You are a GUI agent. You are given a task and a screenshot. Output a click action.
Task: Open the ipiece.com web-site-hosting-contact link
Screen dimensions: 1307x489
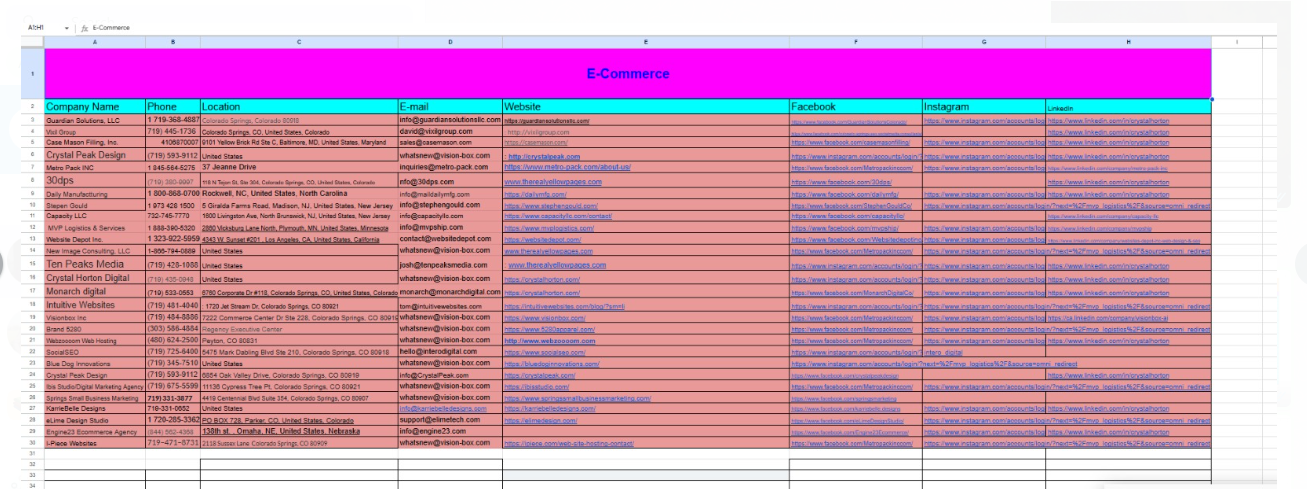[x=569, y=442]
